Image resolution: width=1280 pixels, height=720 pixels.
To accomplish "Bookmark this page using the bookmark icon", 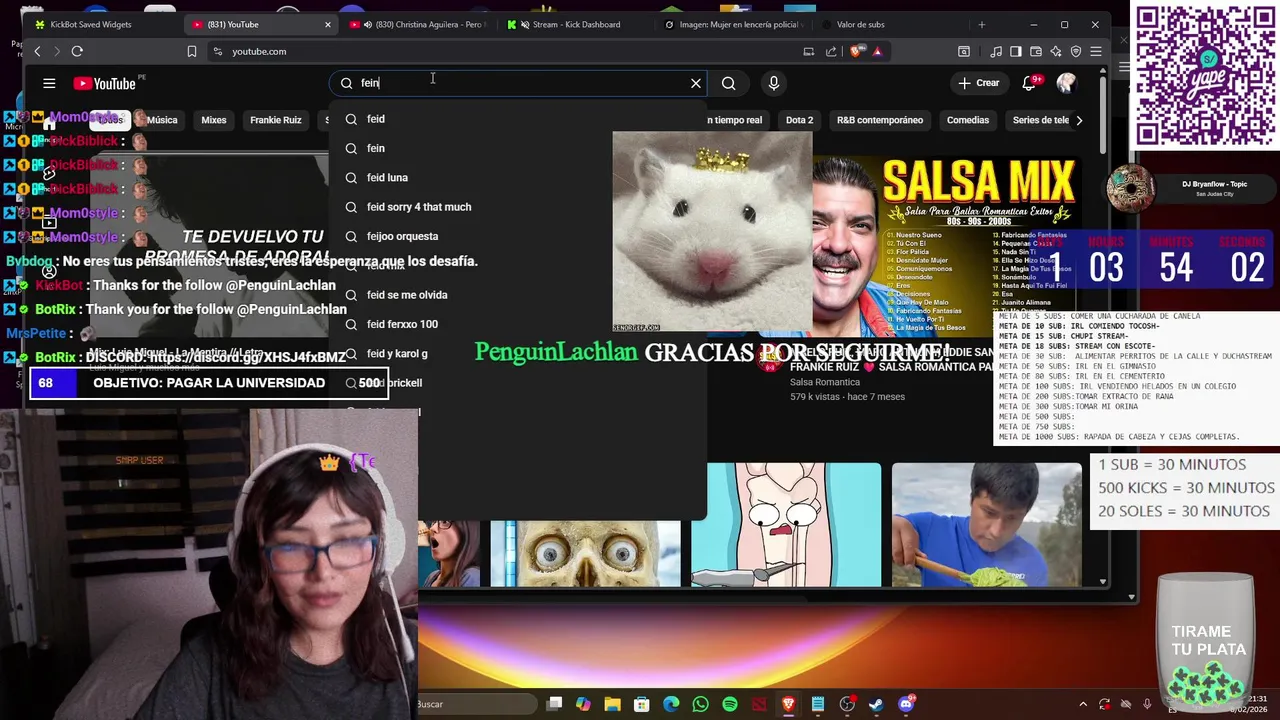I will pos(192,51).
